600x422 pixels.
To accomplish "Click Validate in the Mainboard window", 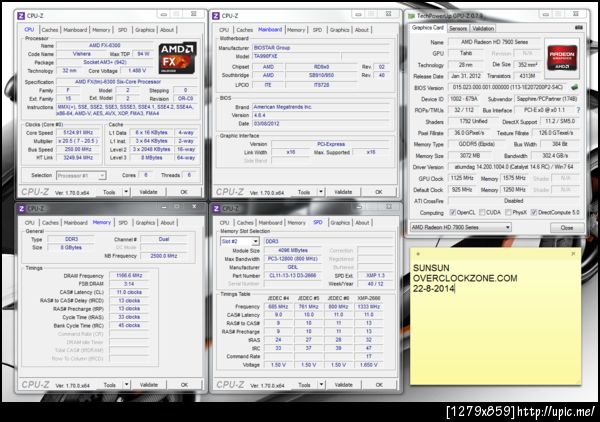I will tap(343, 192).
